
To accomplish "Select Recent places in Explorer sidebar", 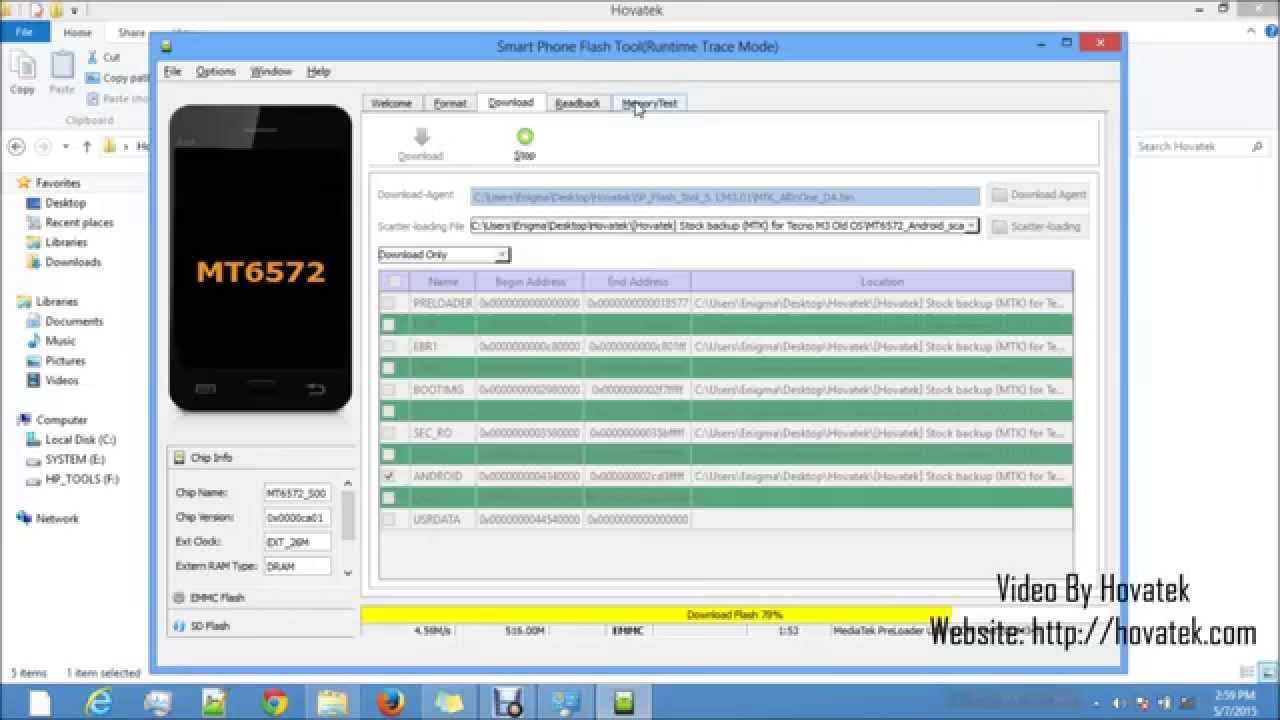I will (x=79, y=223).
